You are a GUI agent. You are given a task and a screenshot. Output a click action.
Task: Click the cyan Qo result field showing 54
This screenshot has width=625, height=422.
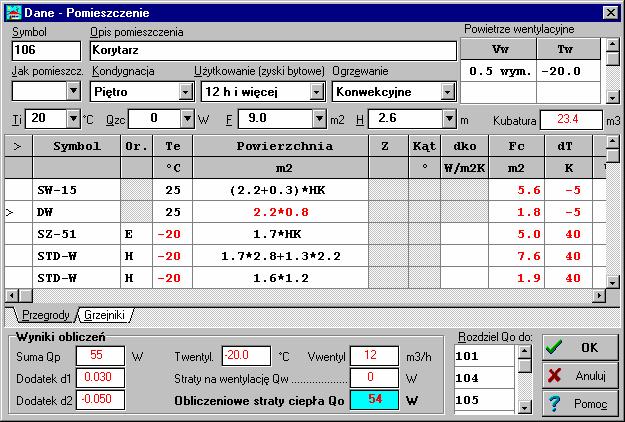click(374, 399)
